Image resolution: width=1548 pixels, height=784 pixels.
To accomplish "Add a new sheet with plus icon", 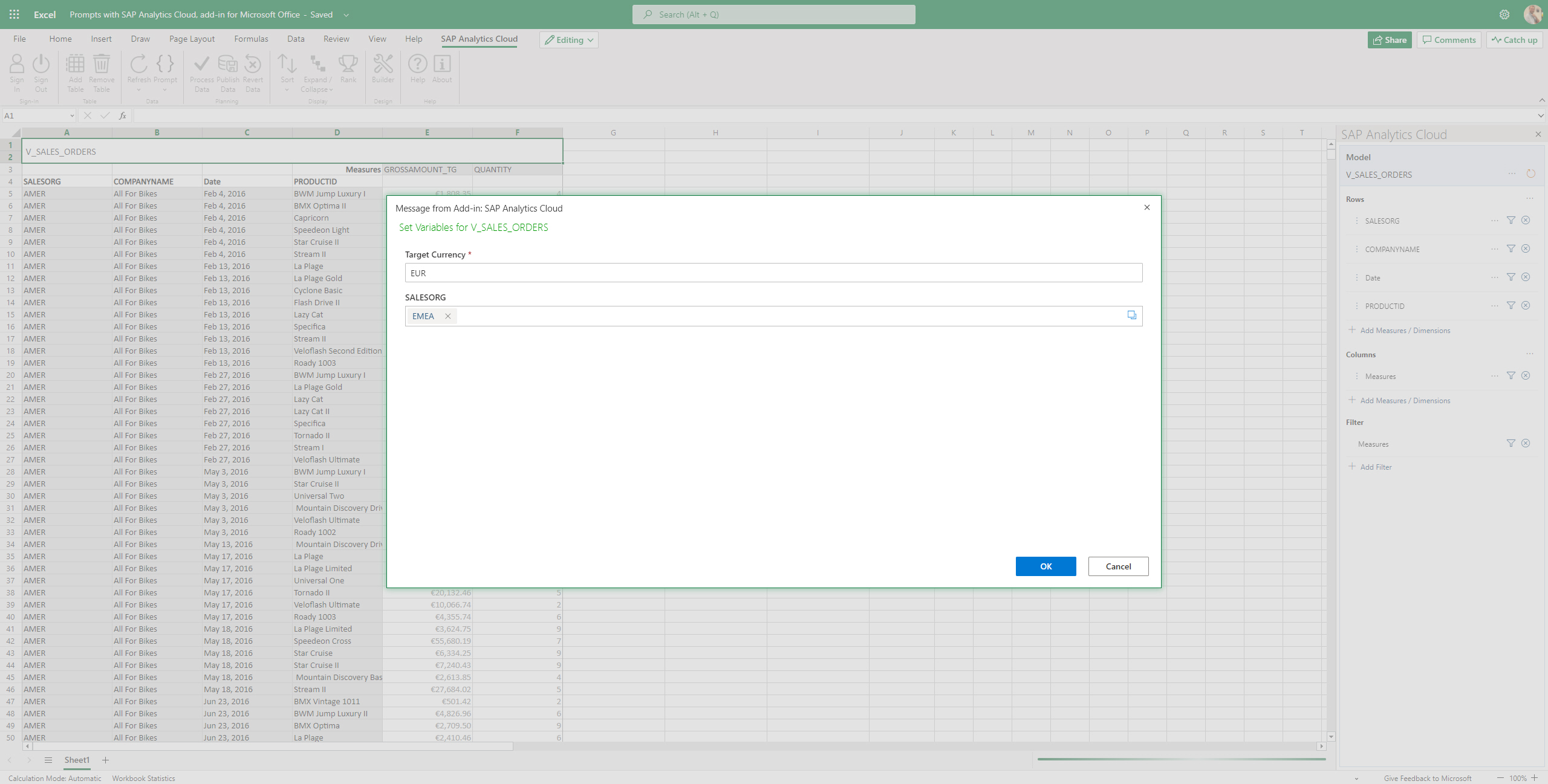I will pos(105,760).
